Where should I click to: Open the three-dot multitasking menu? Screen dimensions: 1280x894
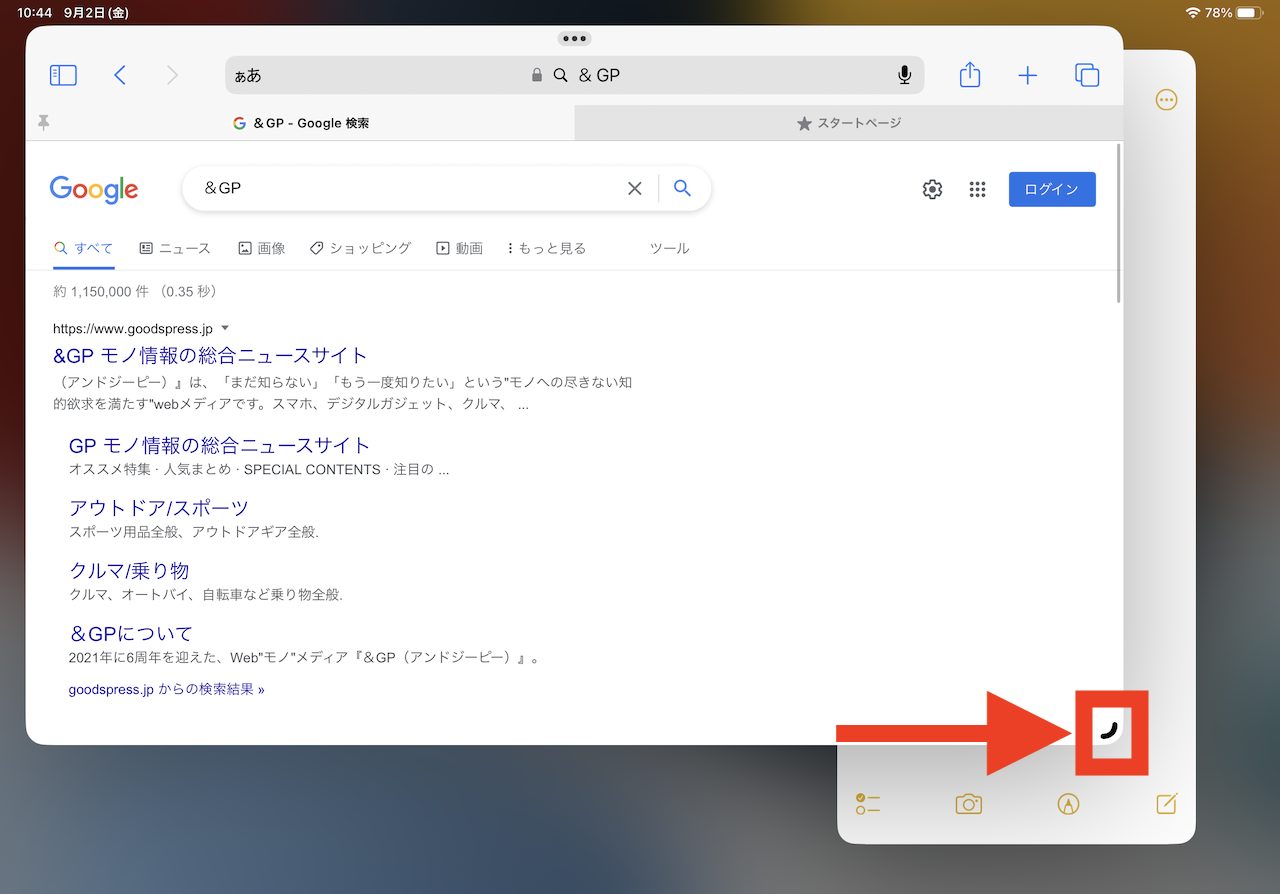pyautogui.click(x=574, y=38)
